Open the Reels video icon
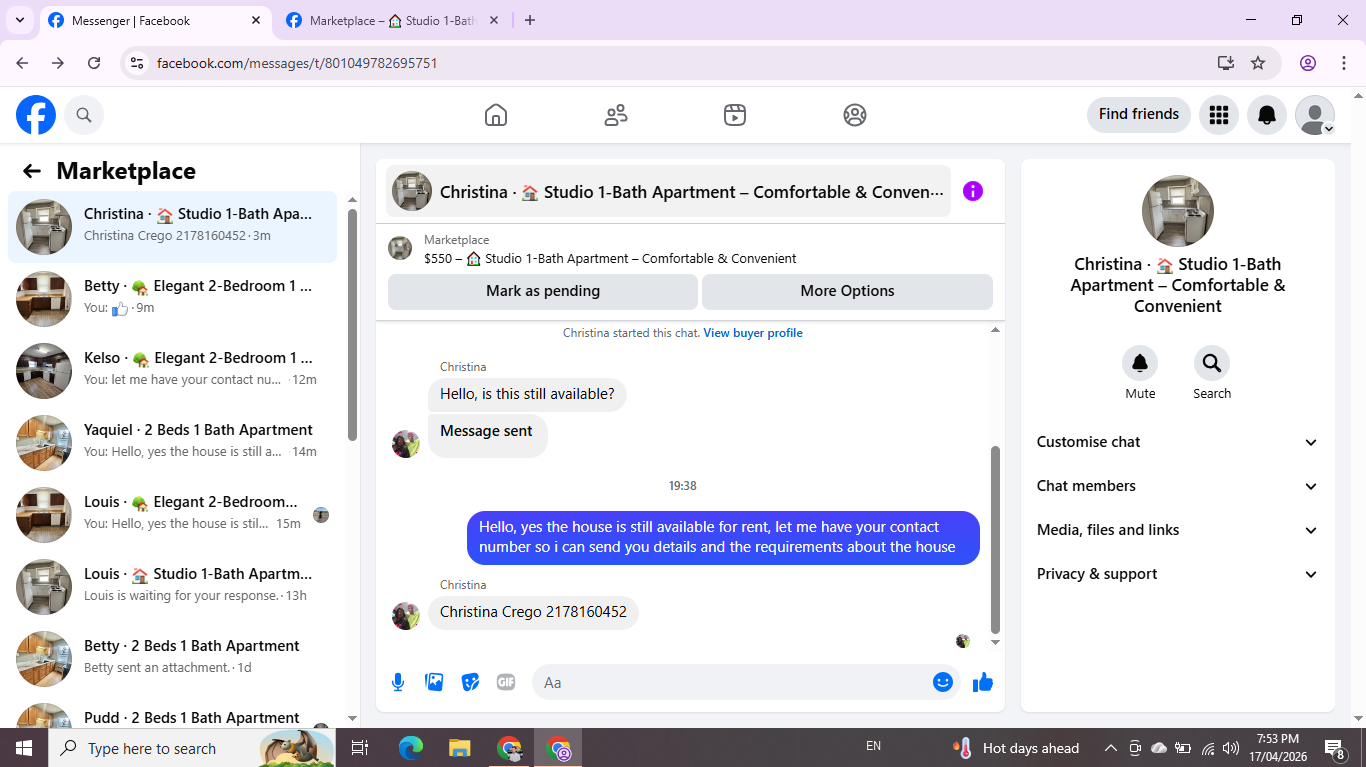The width and height of the screenshot is (1366, 767). pyautogui.click(x=735, y=115)
